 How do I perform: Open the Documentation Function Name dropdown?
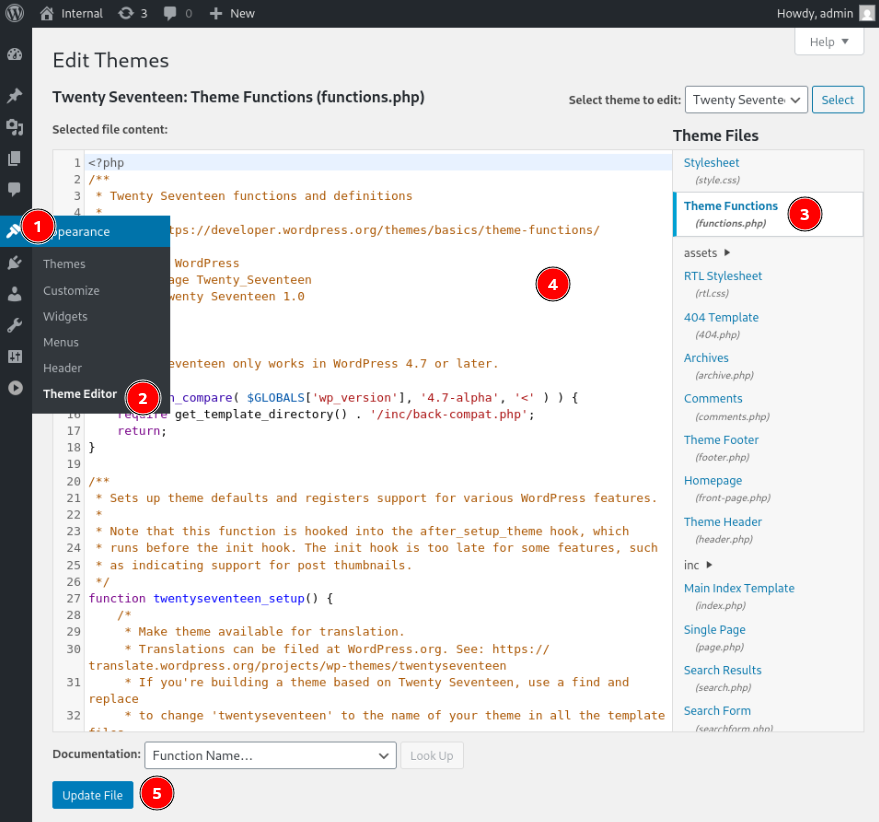point(270,755)
